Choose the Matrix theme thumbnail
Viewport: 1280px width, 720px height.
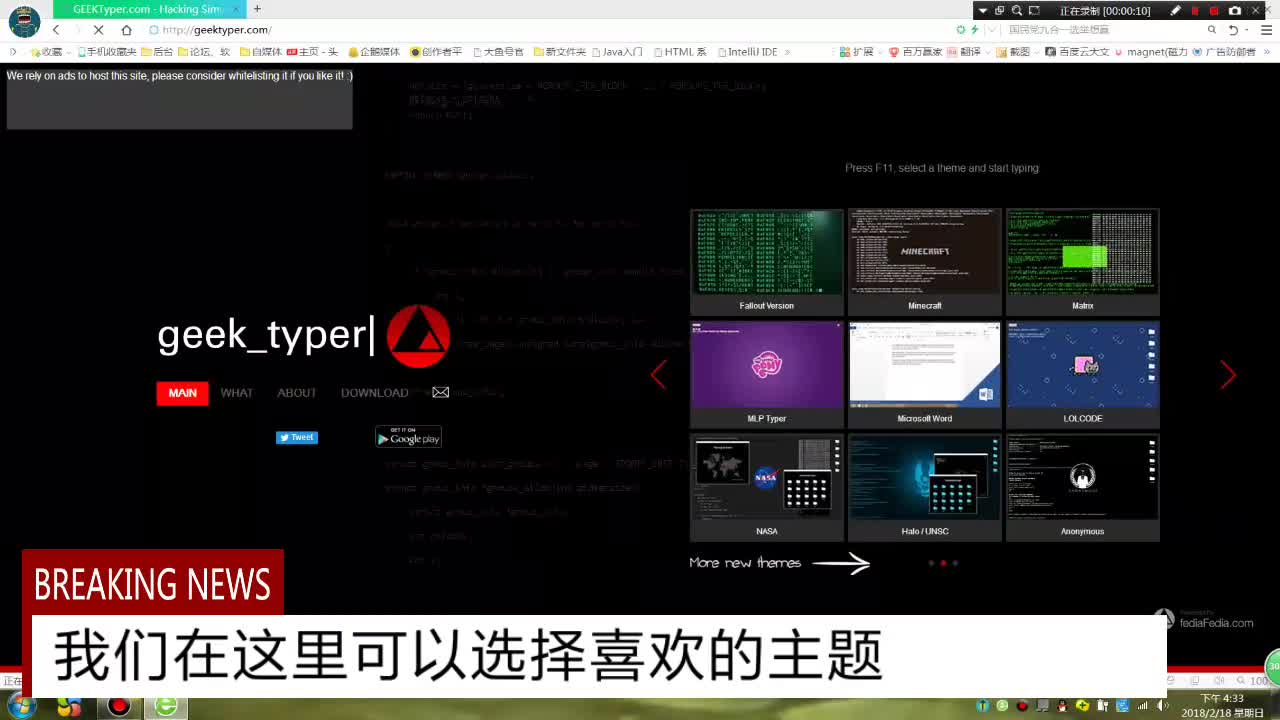click(1083, 262)
